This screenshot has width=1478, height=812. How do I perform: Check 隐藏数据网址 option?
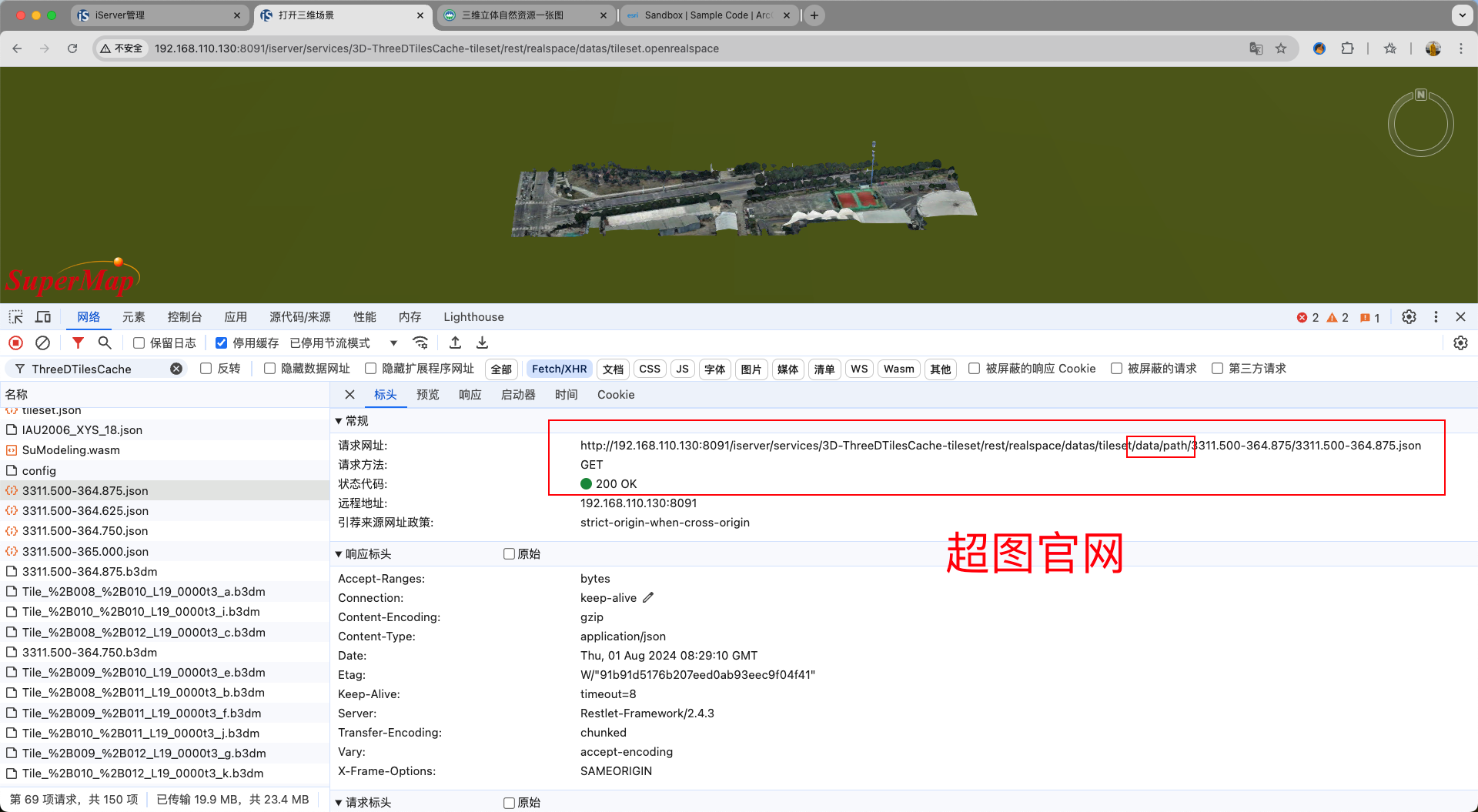click(269, 369)
